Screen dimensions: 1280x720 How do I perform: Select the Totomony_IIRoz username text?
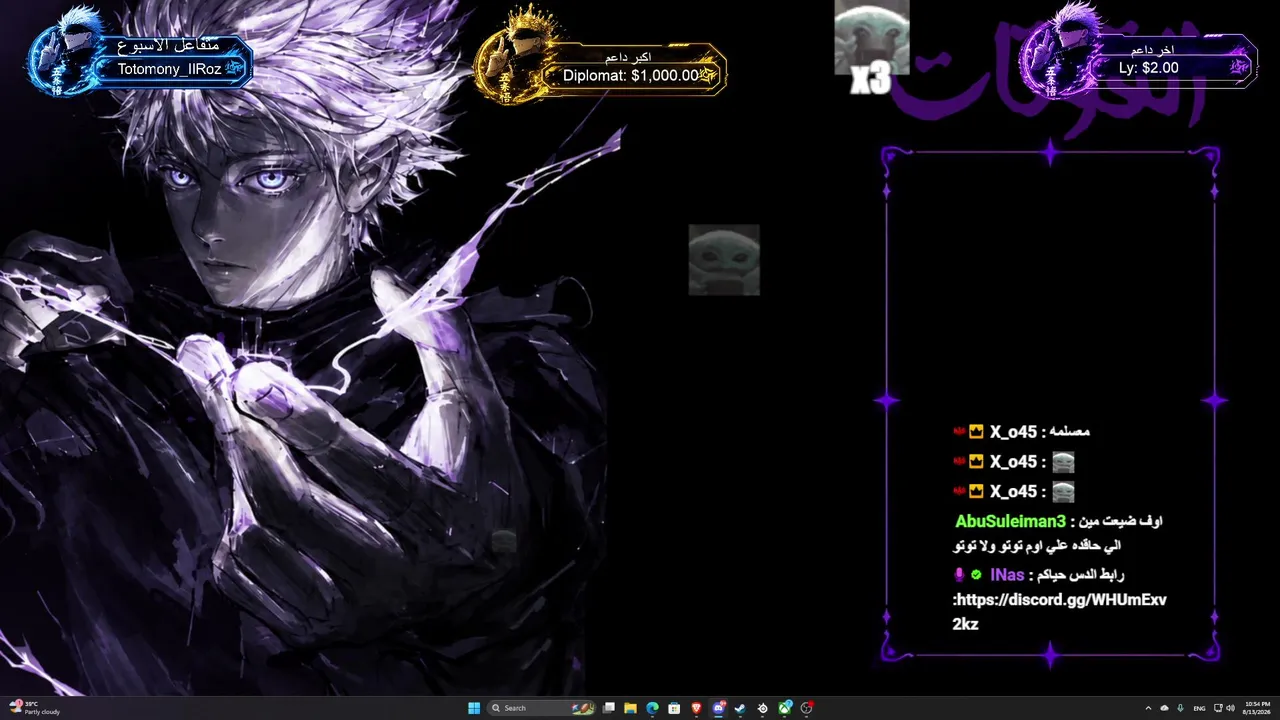point(169,70)
